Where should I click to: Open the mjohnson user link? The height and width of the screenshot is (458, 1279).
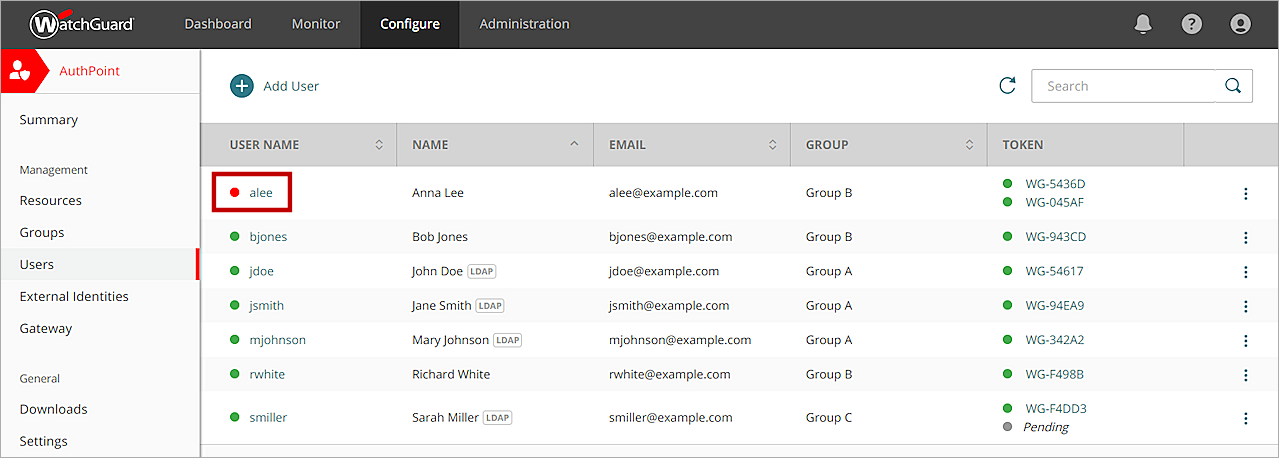click(277, 340)
